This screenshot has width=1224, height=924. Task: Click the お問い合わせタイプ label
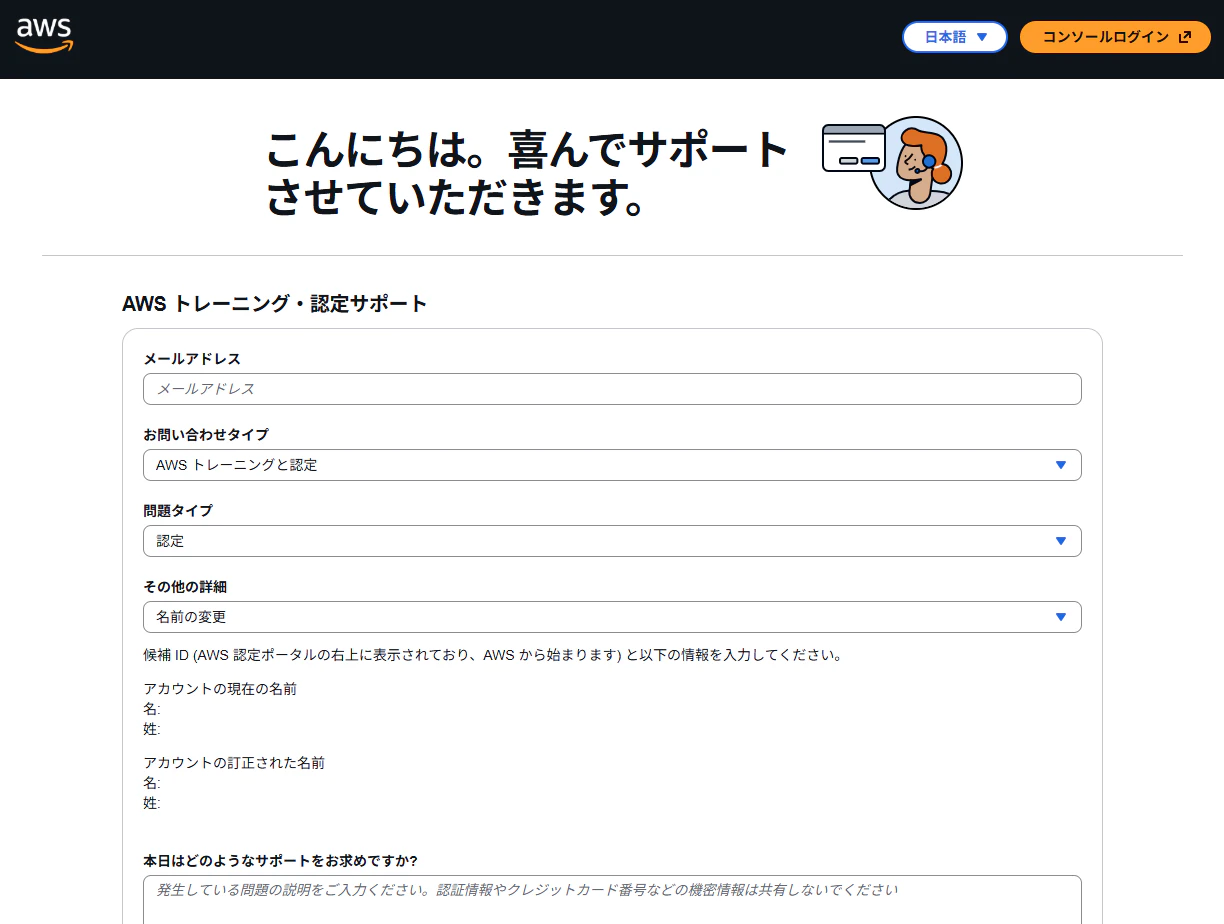point(206,435)
